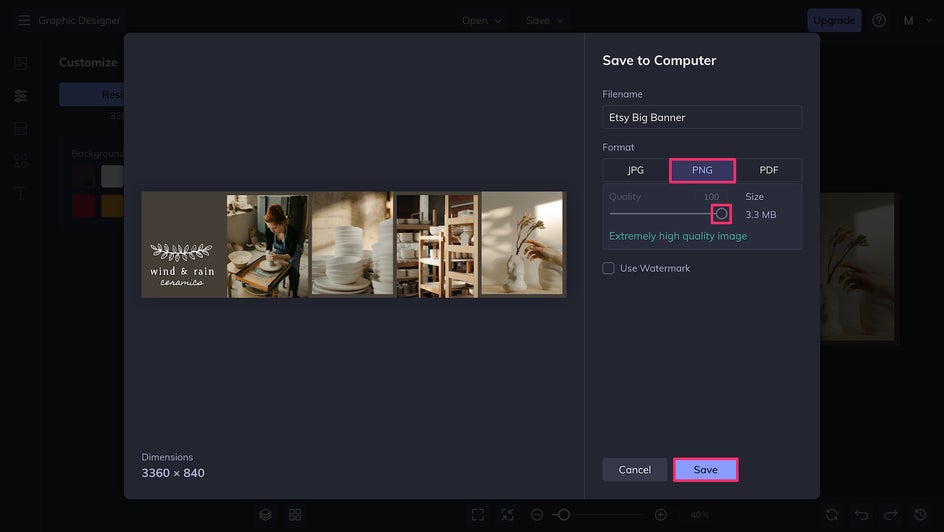Click the Extremely high quality image text
944x532 pixels.
(678, 236)
